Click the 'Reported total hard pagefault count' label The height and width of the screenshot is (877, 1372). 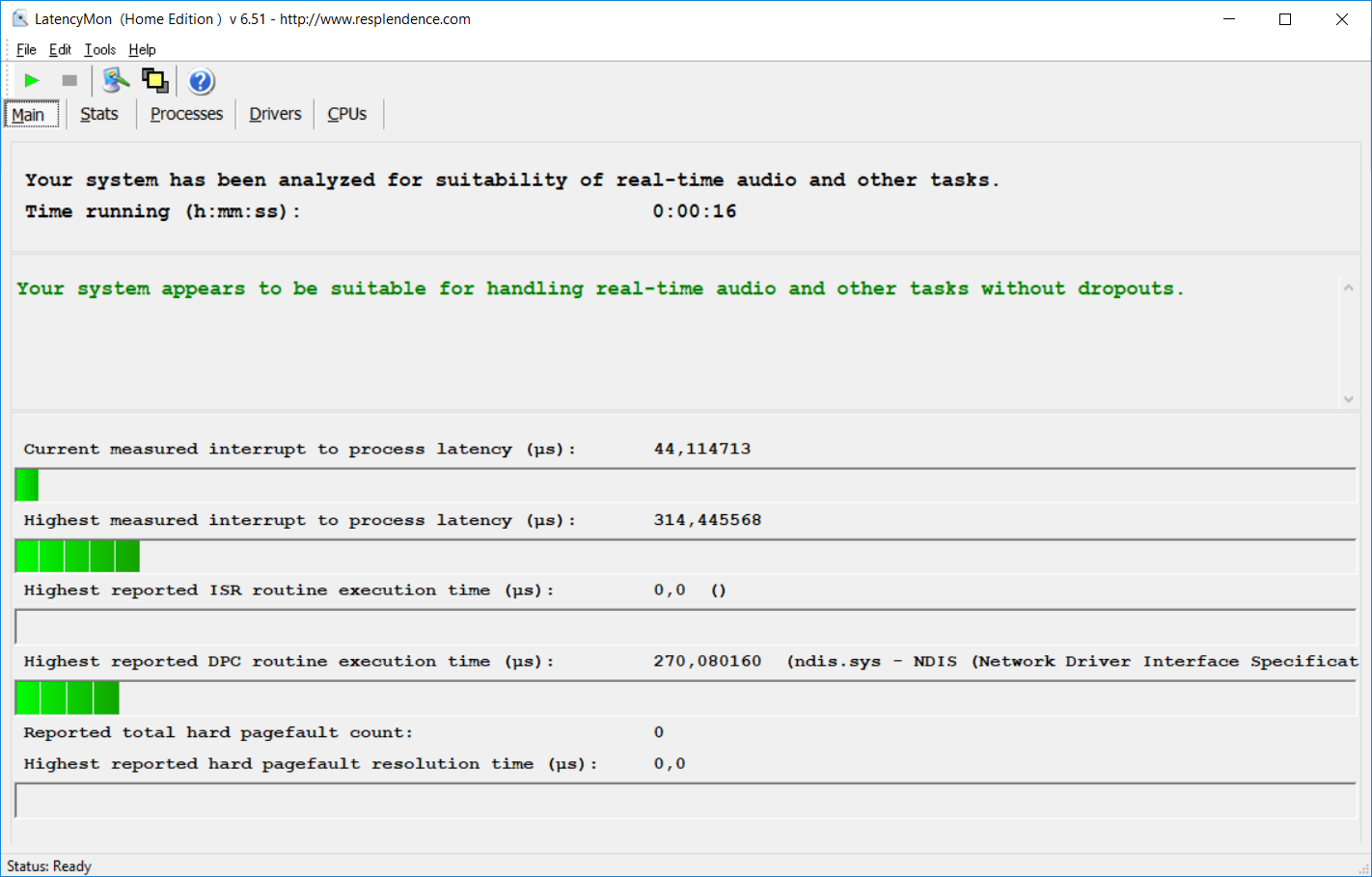pyautogui.click(x=218, y=732)
